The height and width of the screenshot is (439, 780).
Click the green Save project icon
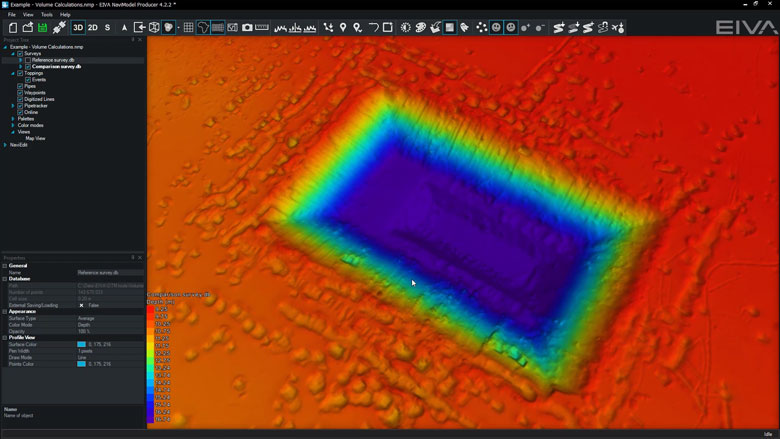(43, 28)
